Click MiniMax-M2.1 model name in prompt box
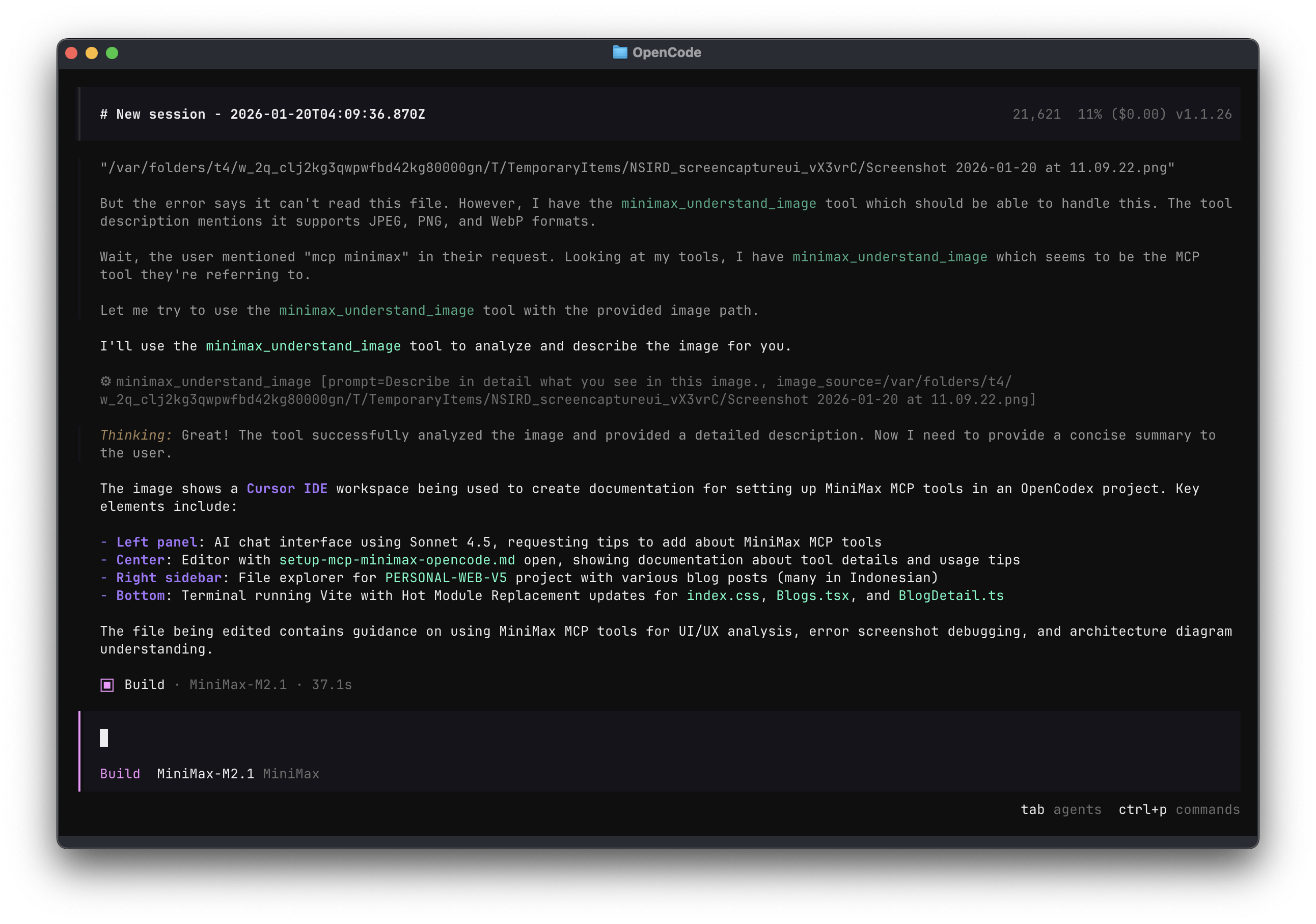 point(205,774)
